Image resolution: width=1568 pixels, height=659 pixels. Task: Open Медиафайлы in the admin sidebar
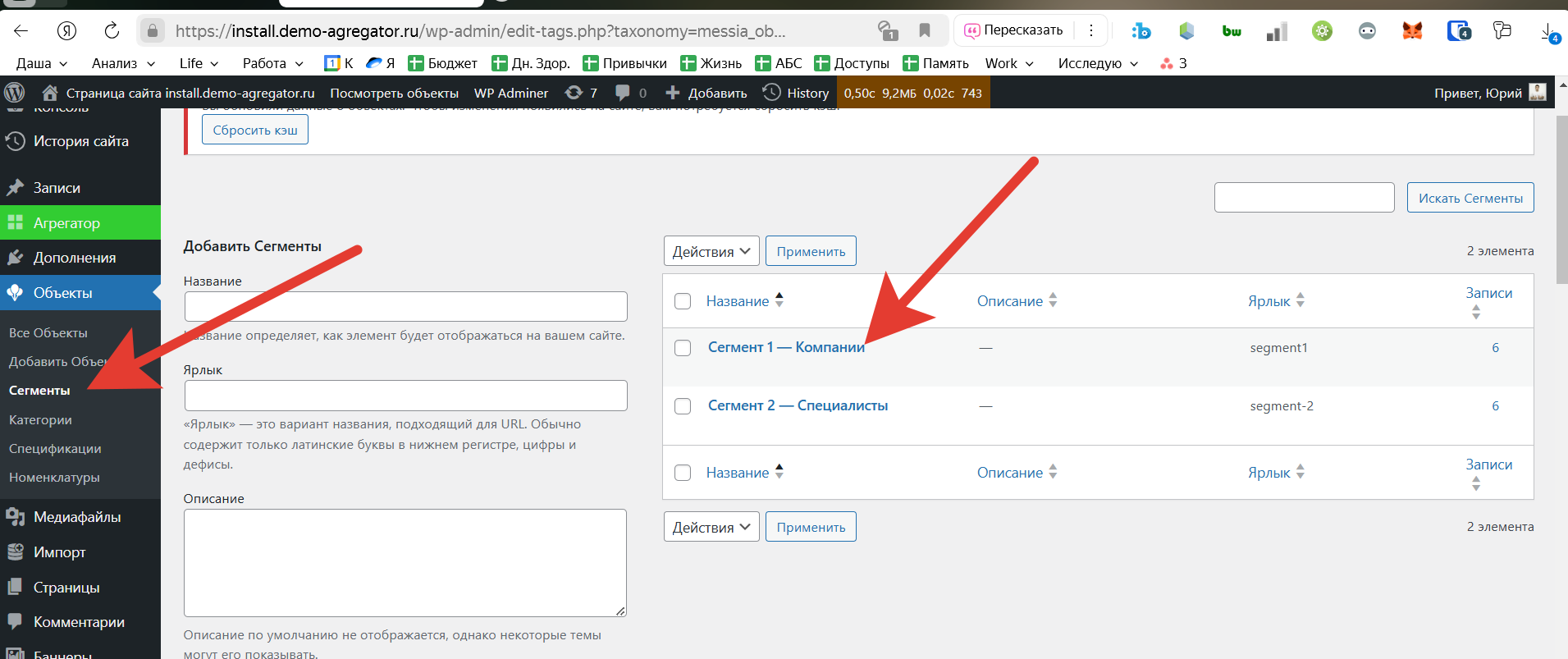pos(77,517)
